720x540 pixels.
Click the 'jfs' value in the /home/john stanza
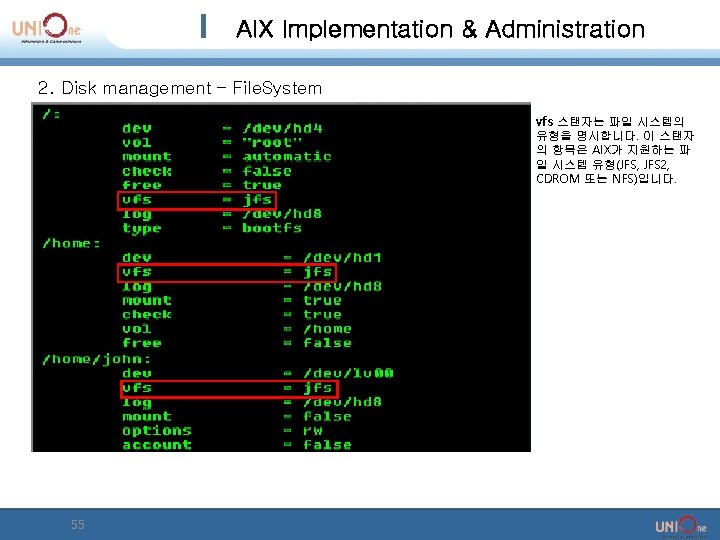318,388
